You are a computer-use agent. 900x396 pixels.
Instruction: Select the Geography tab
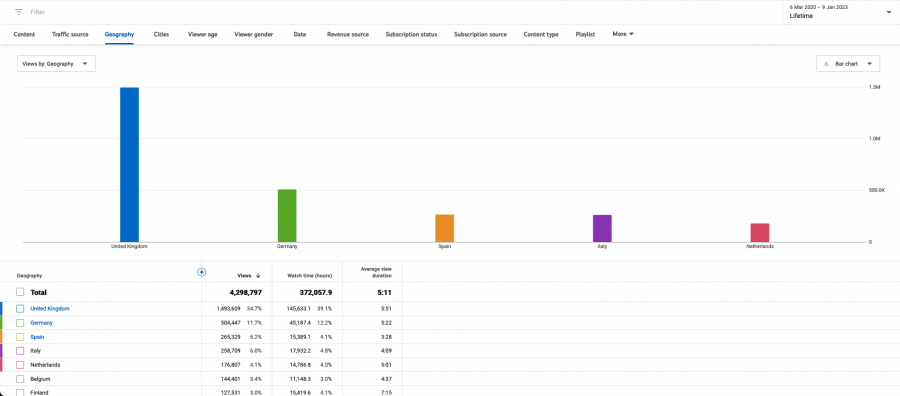119,34
